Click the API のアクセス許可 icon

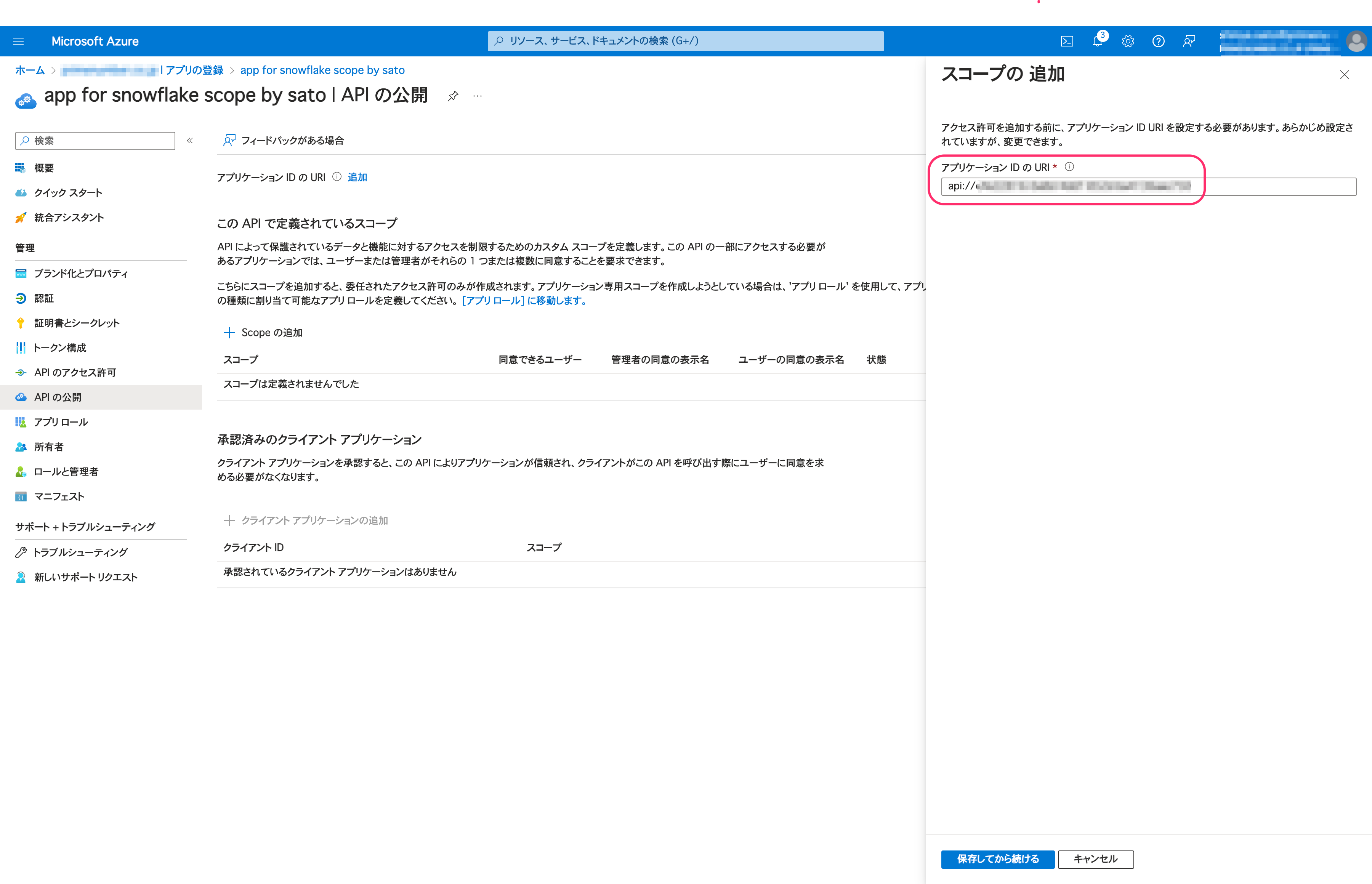(21, 373)
